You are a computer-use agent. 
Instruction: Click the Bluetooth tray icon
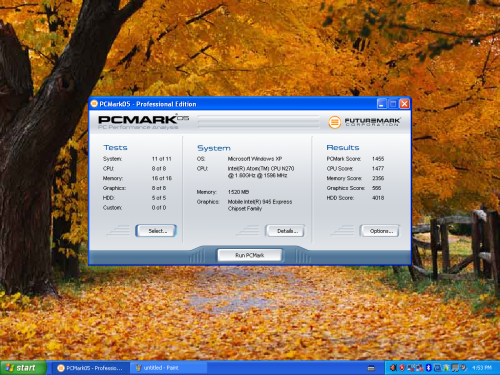pyautogui.click(x=429, y=368)
